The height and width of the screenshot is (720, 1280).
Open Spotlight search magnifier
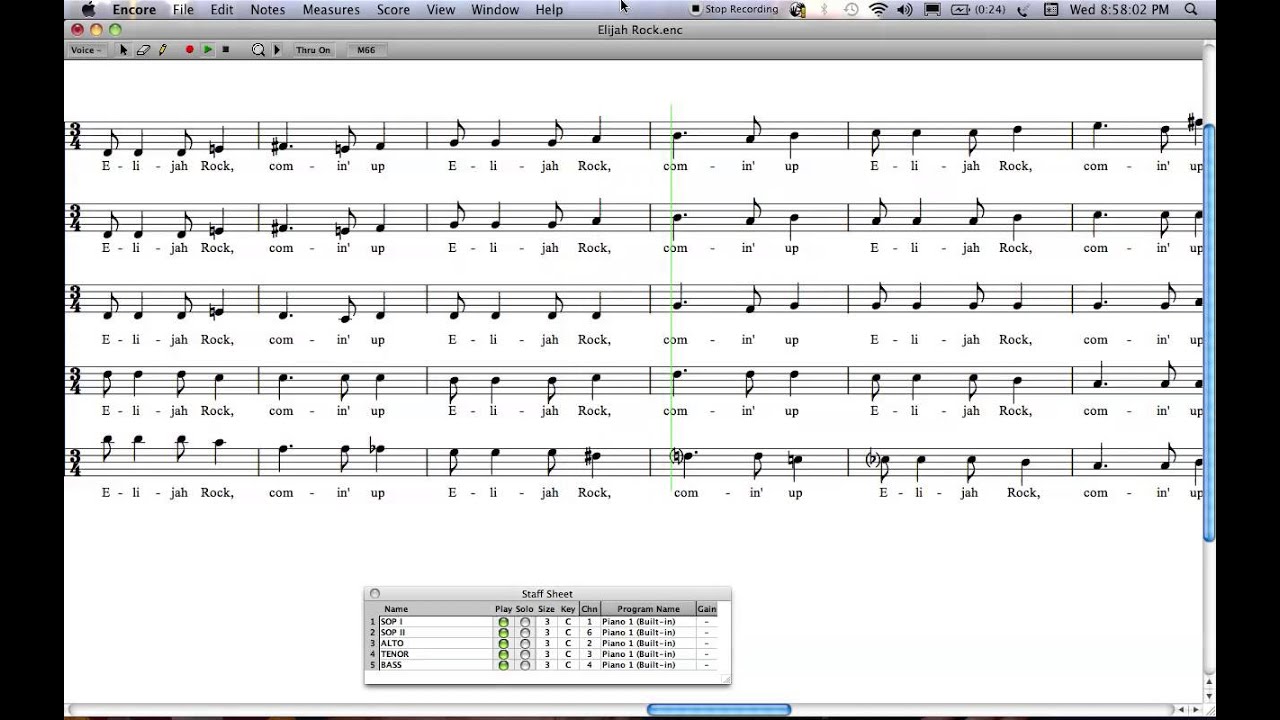tap(1191, 9)
